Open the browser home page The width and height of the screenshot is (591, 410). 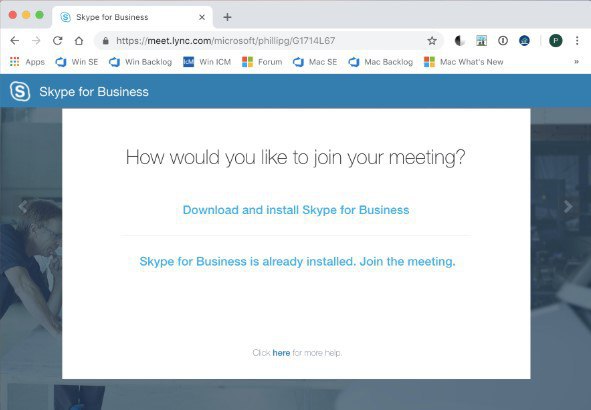pos(79,41)
